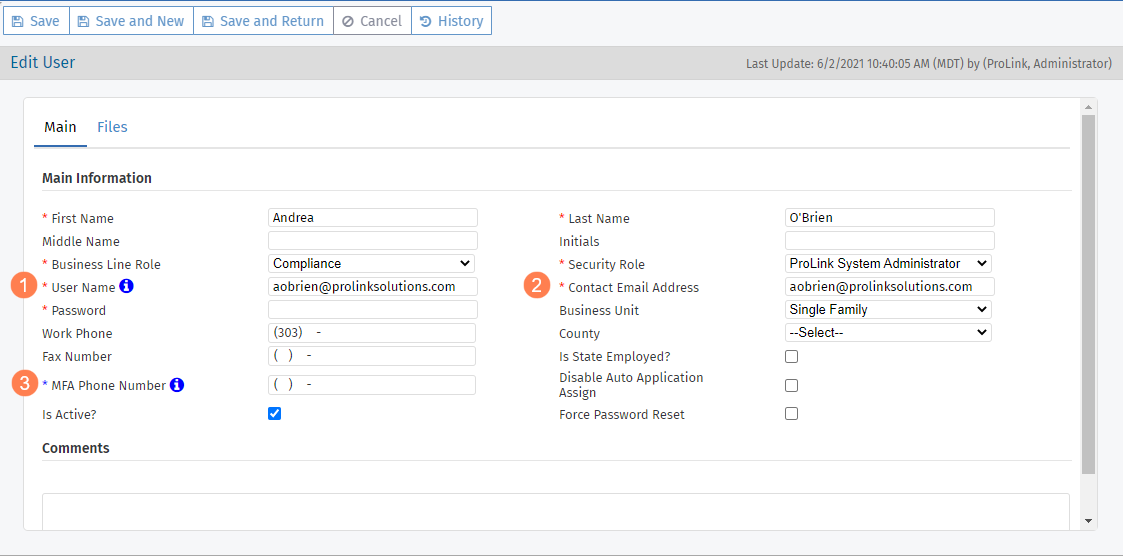The width and height of the screenshot is (1123, 556).
Task: Open the County select dropdown
Action: pyautogui.click(x=888, y=333)
